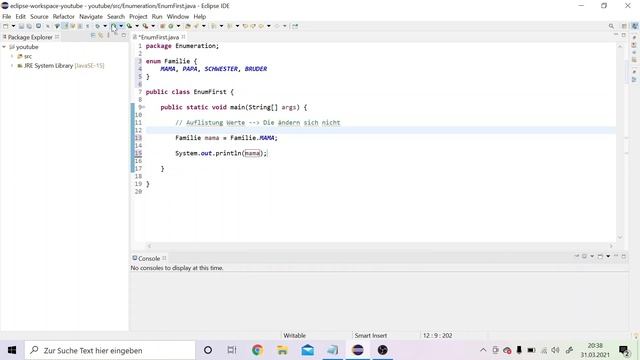This screenshot has height=360, width=640.
Task: Open the File menu
Action: pos(7,17)
